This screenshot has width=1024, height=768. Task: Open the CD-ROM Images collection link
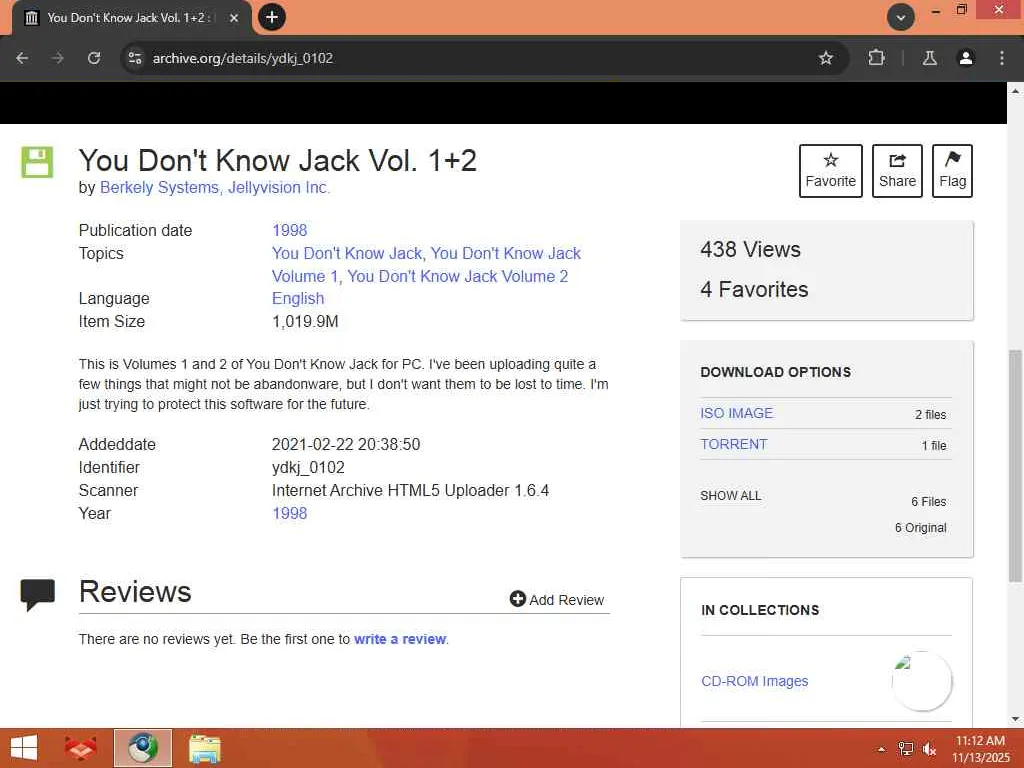click(754, 681)
